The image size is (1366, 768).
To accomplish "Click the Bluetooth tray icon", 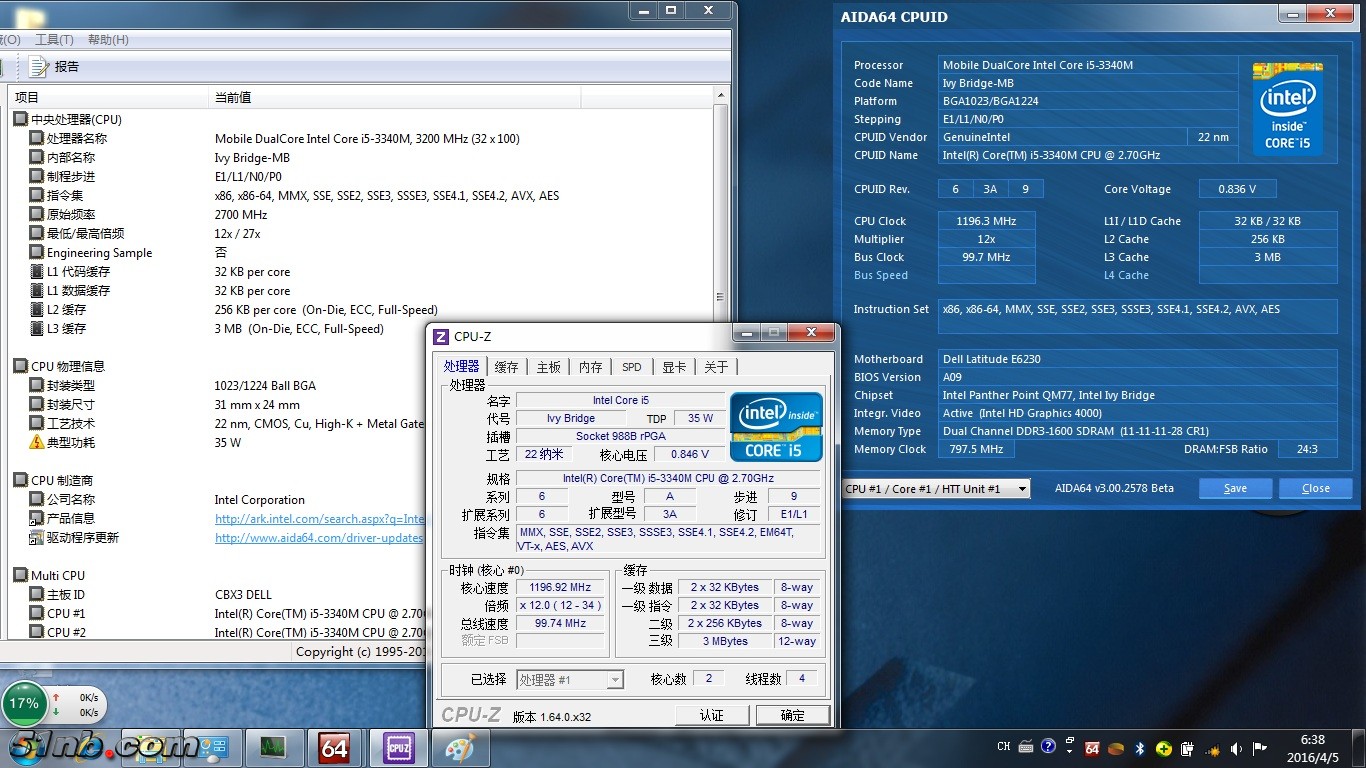I will click(x=1139, y=748).
